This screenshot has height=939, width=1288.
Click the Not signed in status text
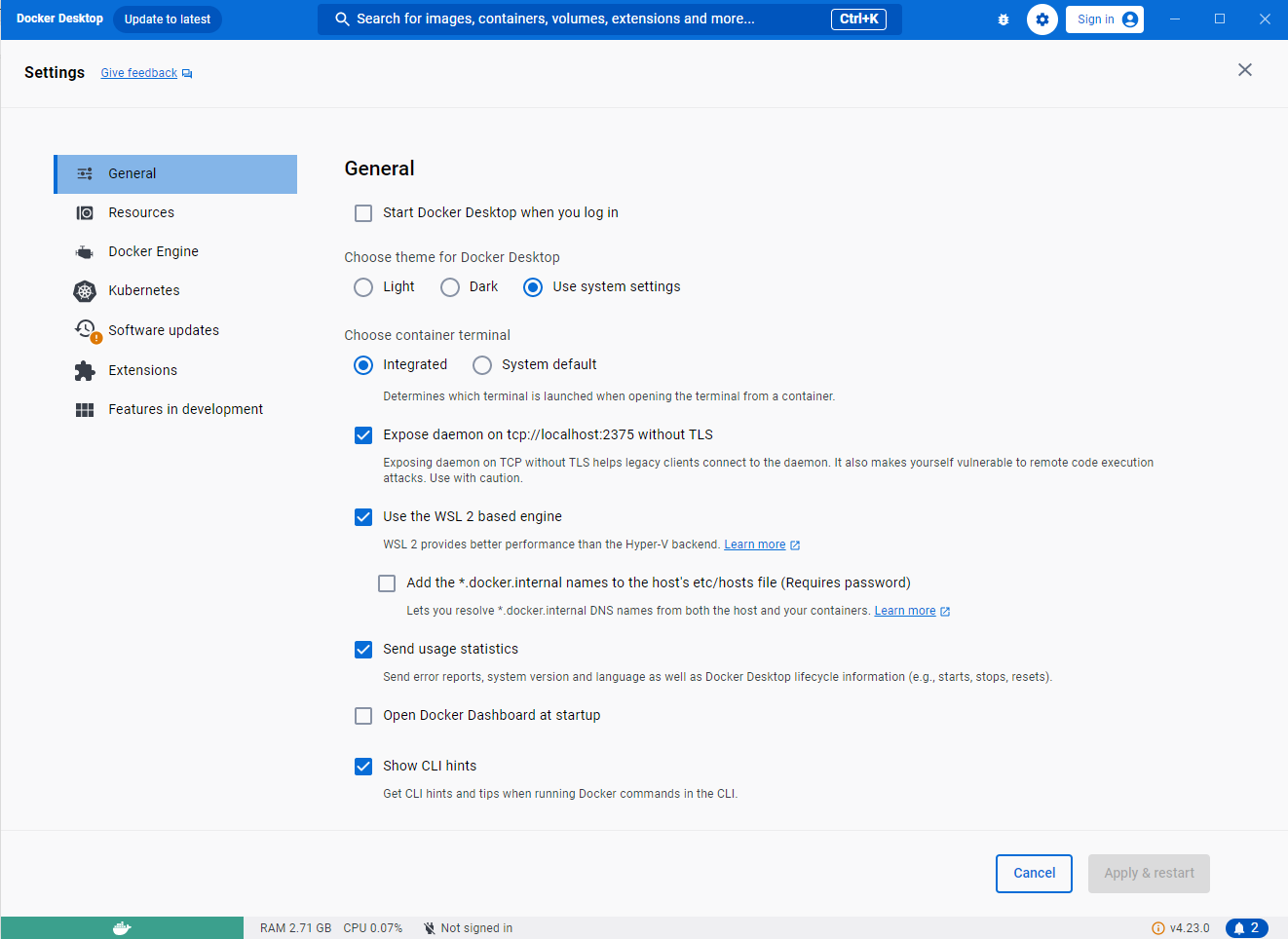(x=476, y=928)
